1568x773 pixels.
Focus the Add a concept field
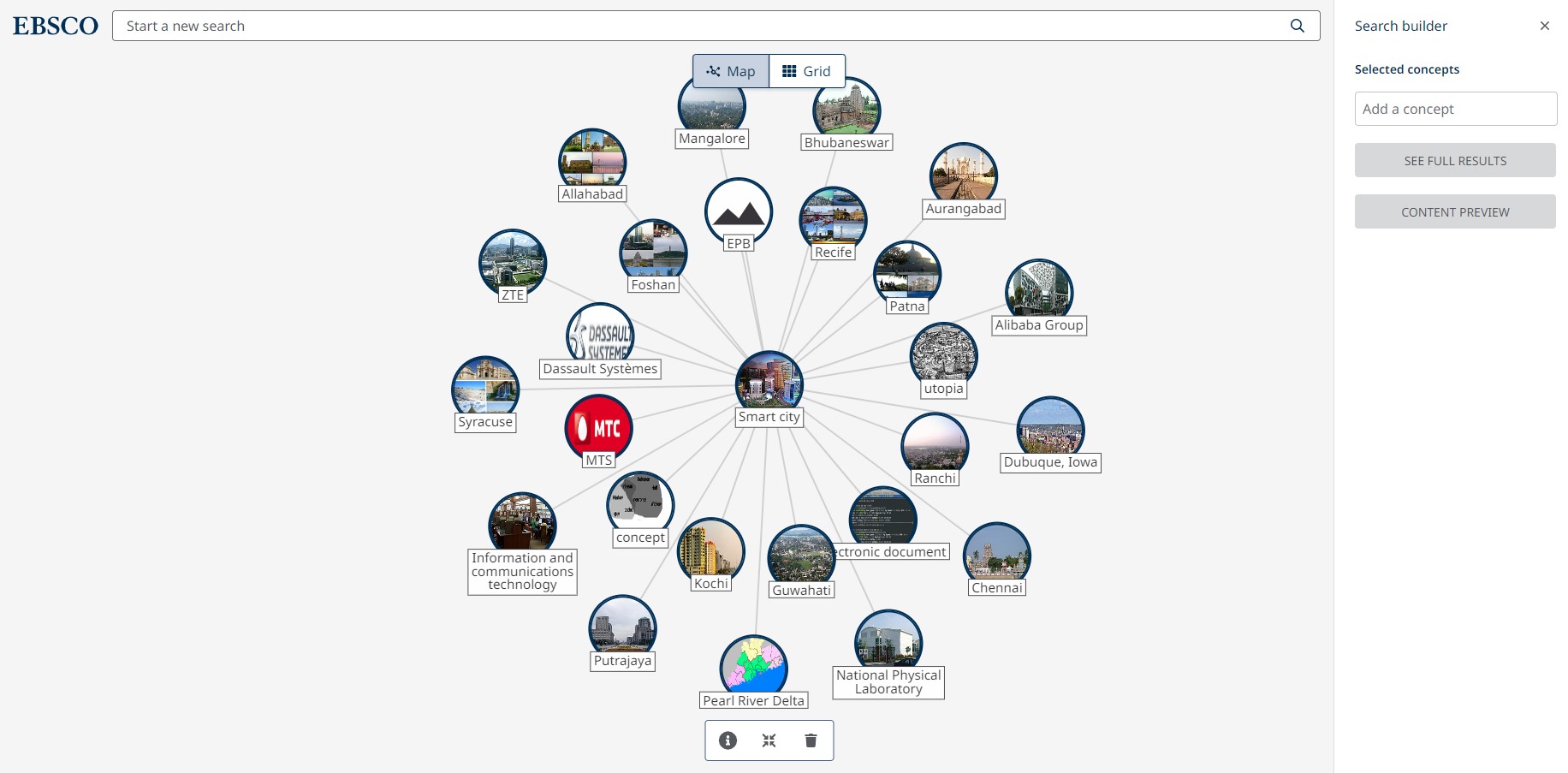click(1455, 109)
